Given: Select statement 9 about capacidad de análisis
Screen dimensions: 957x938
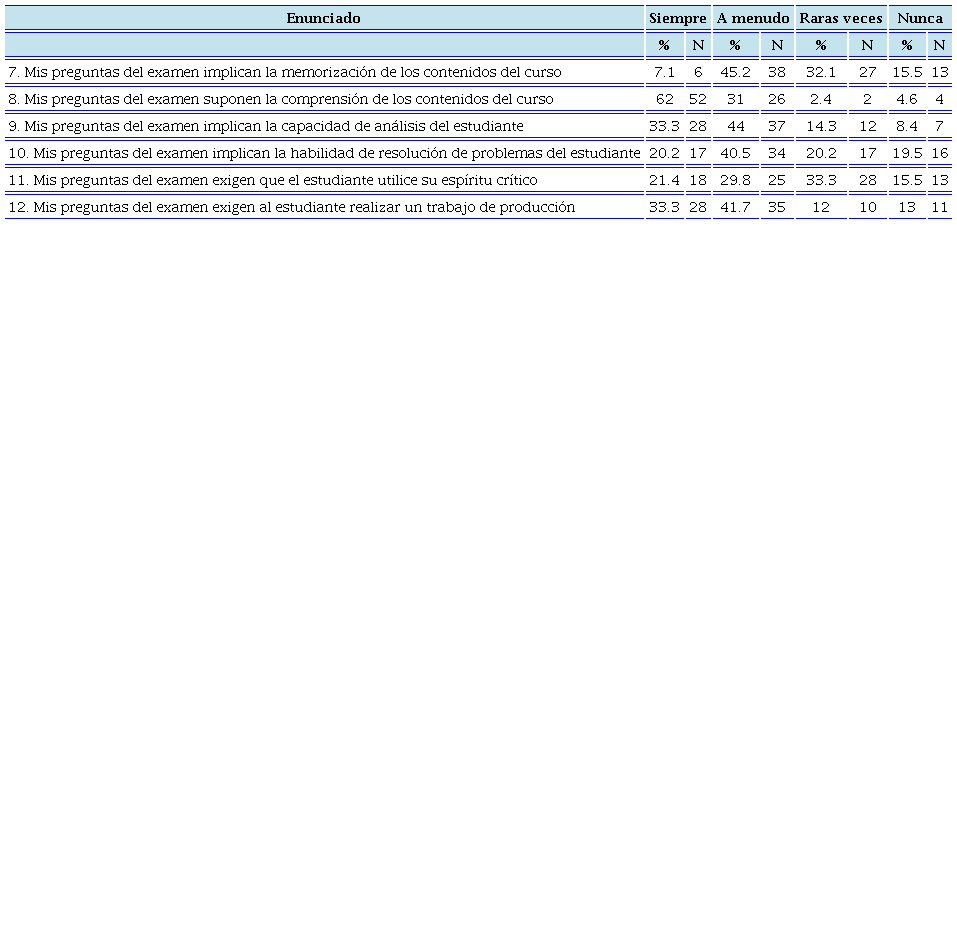Looking at the screenshot, I should click(265, 126).
